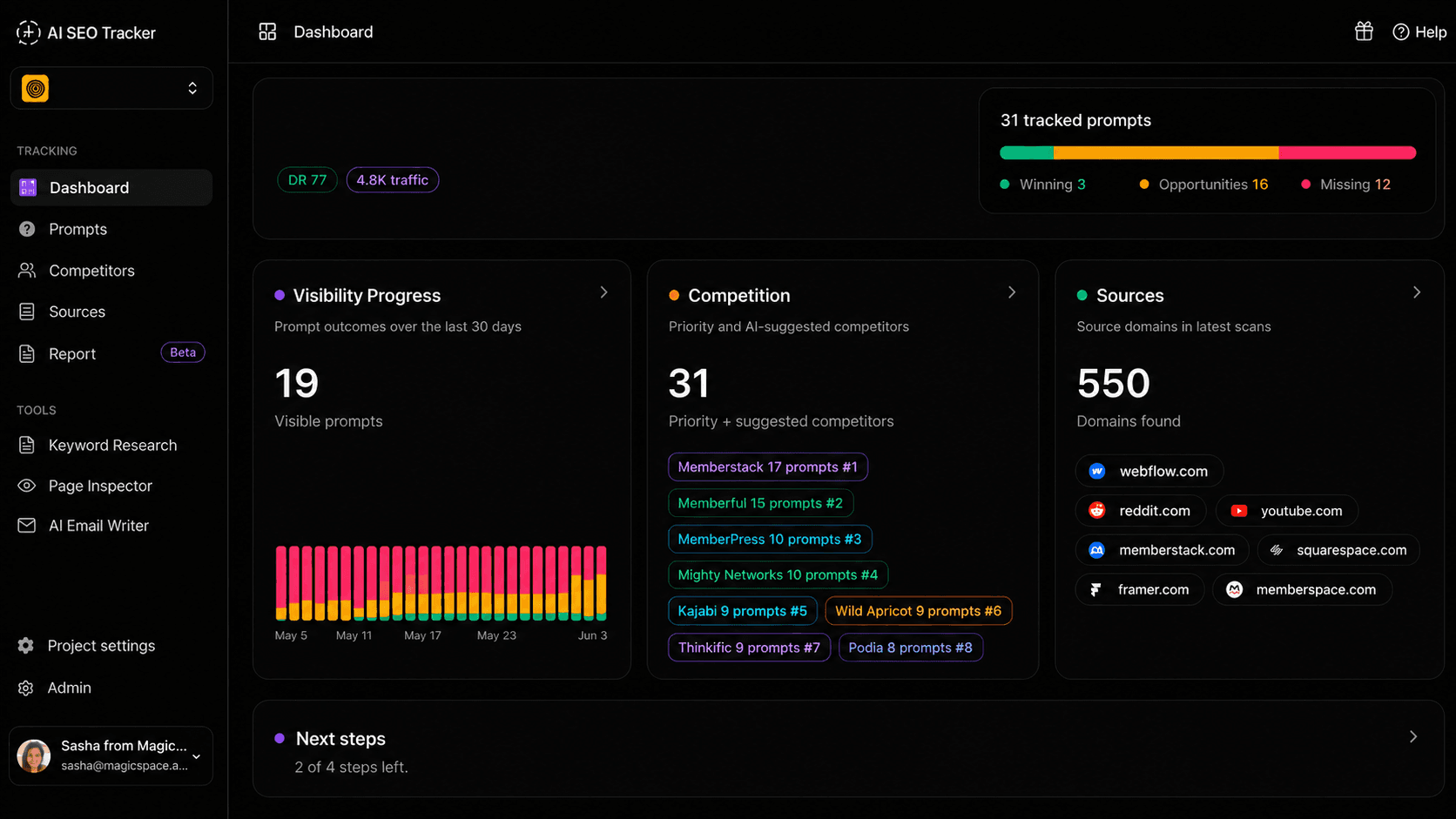
Task: Select the MemberPress 10 prompts #3 tag
Action: (x=770, y=539)
